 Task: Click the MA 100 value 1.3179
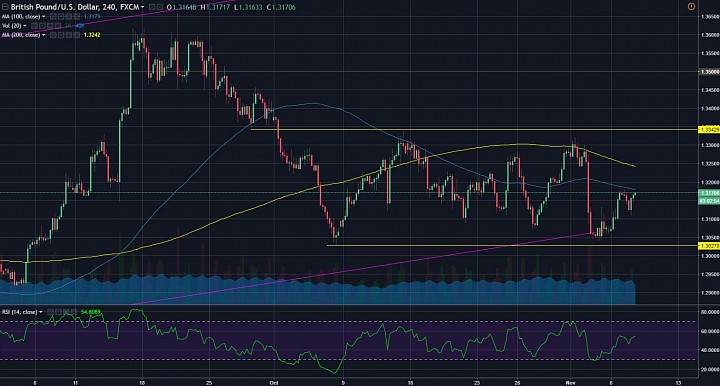point(92,17)
